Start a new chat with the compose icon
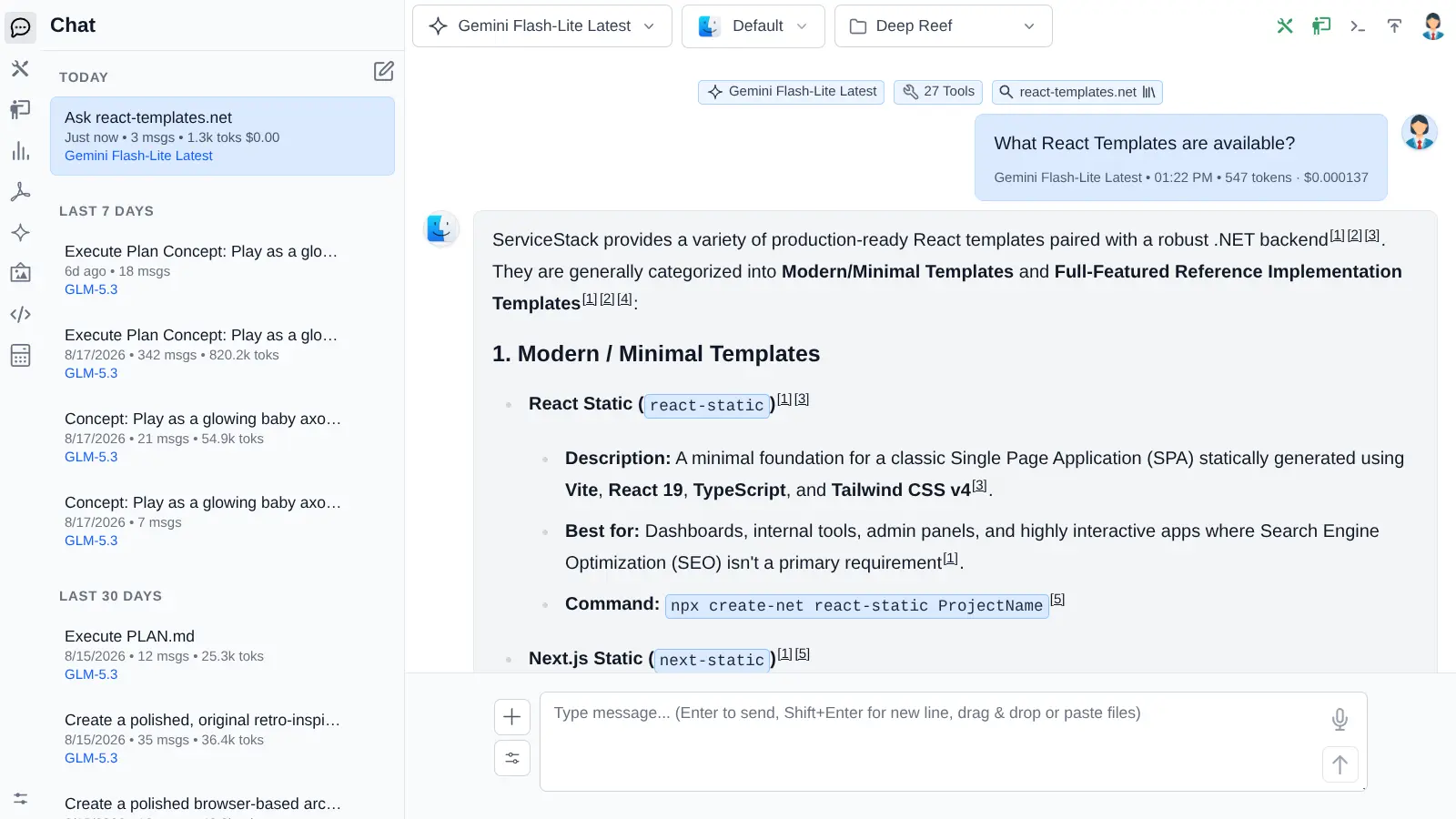Image resolution: width=1456 pixels, height=819 pixels. [x=384, y=71]
